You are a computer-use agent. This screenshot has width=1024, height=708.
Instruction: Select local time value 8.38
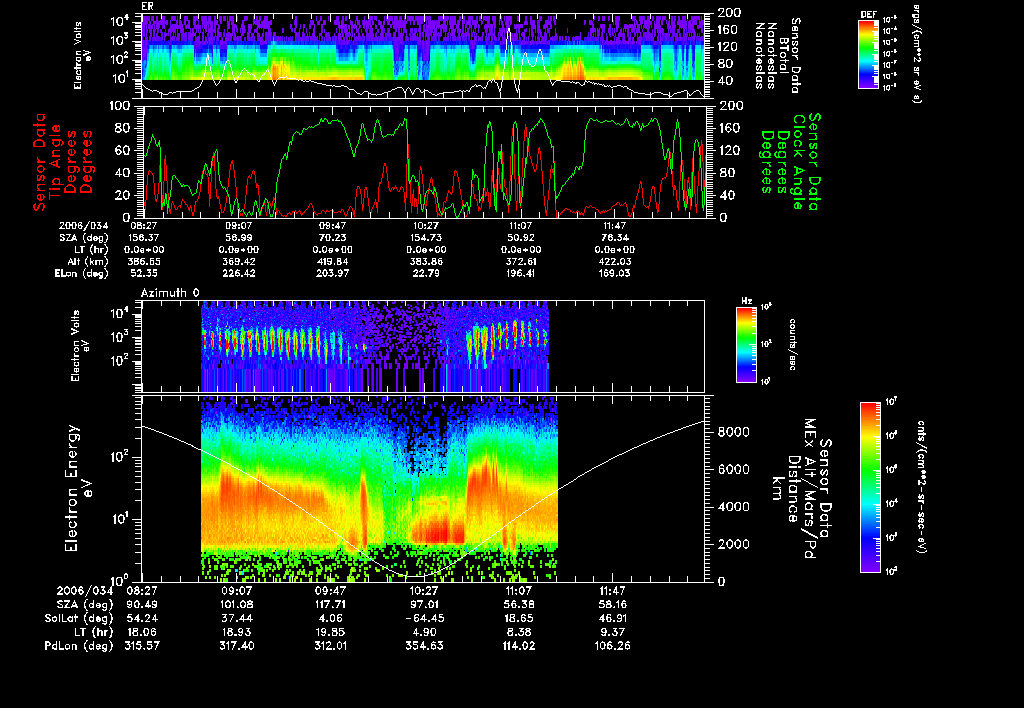point(519,632)
